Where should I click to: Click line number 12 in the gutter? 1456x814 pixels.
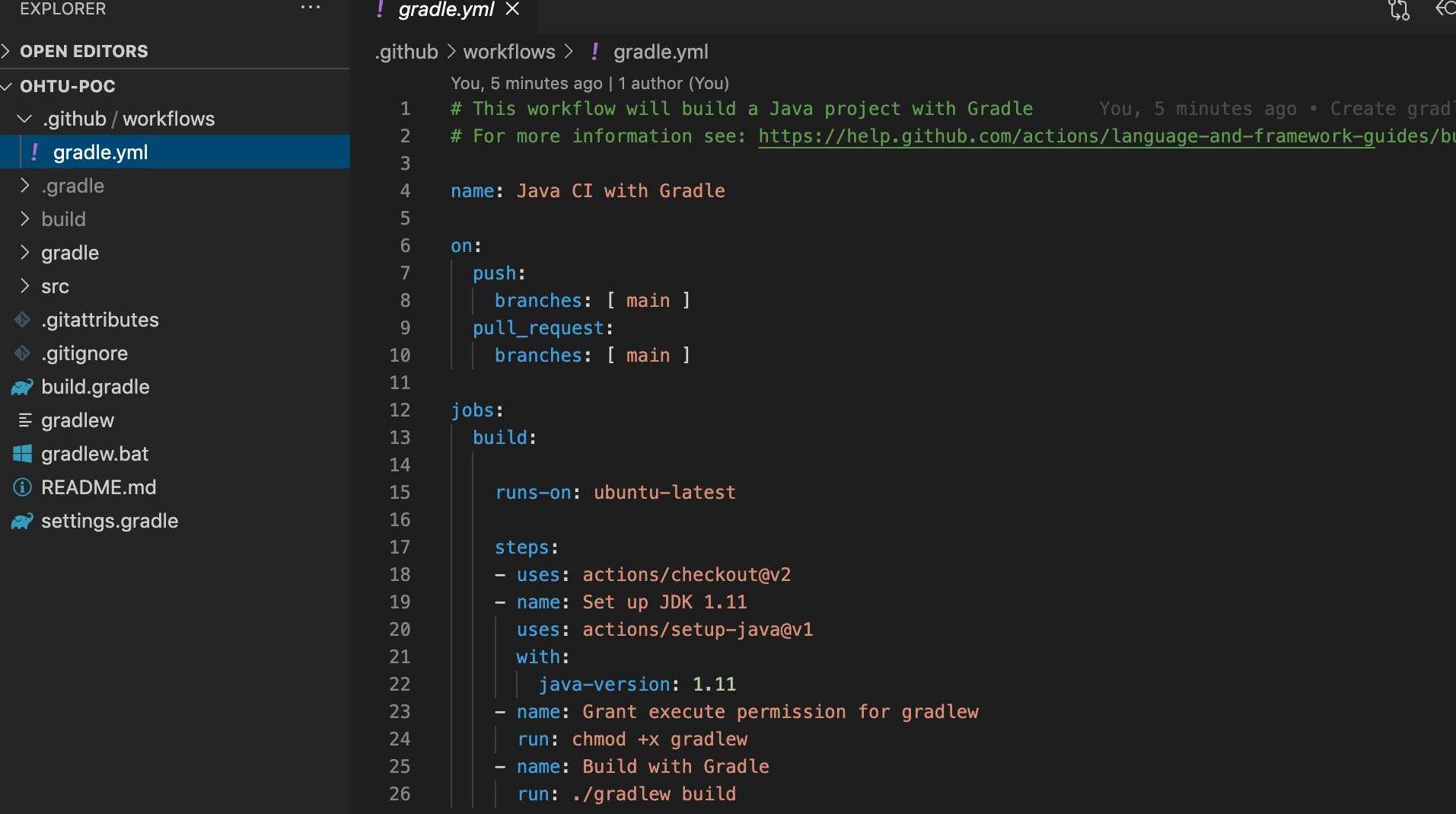[400, 410]
